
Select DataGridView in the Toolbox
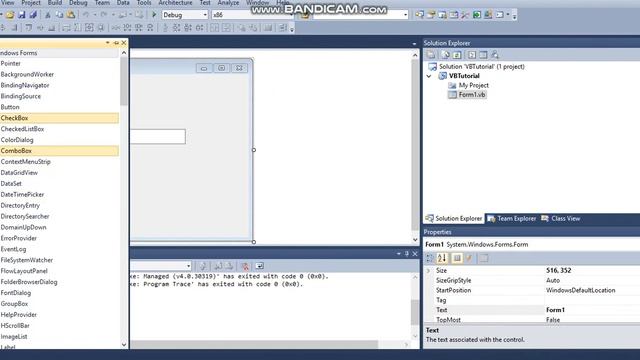[x=59, y=173]
